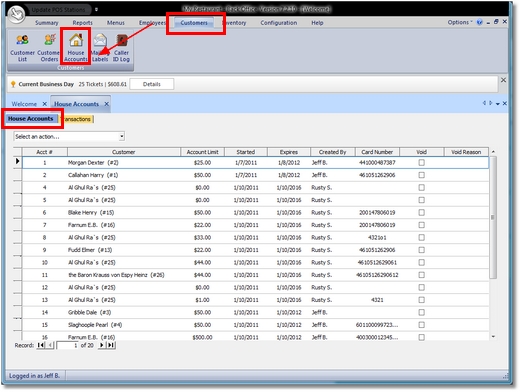Click the record number input field

[x=67, y=345]
